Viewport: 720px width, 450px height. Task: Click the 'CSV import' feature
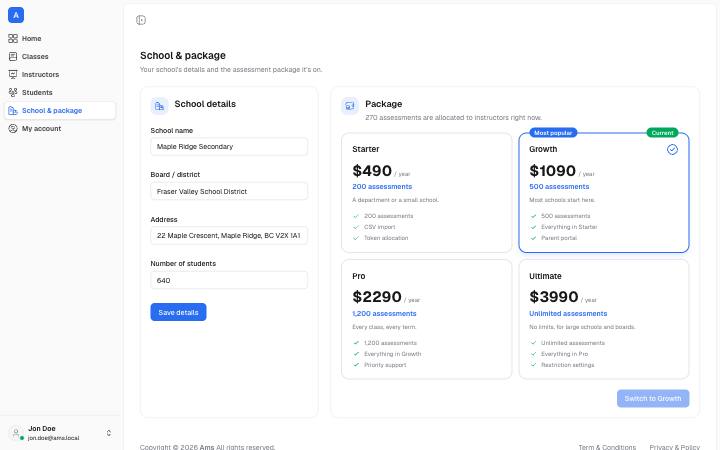[379, 227]
